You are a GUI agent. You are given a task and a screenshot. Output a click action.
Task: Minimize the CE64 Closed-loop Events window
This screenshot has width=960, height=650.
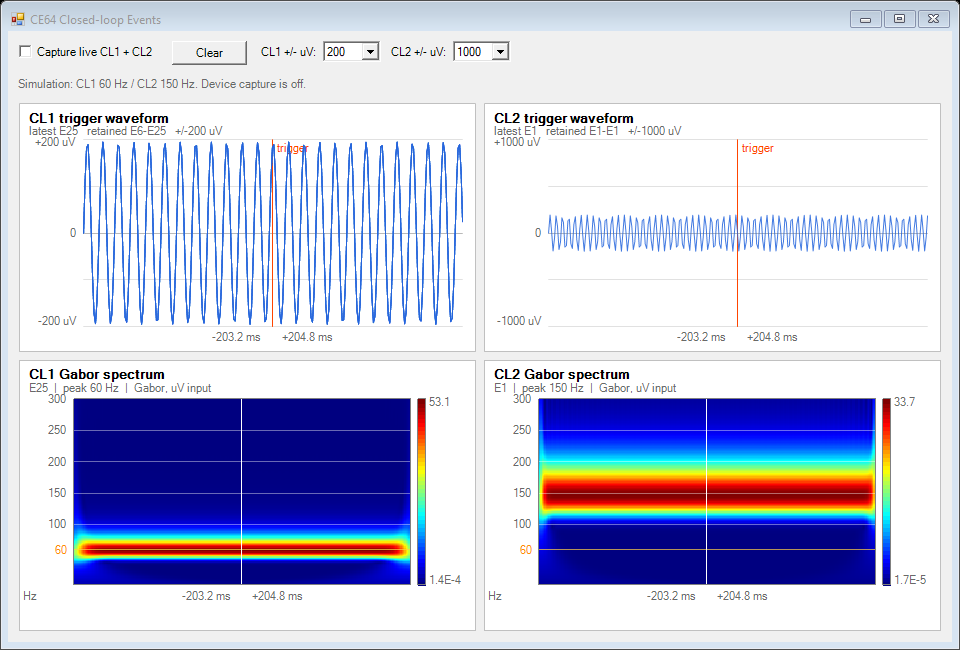(x=866, y=19)
